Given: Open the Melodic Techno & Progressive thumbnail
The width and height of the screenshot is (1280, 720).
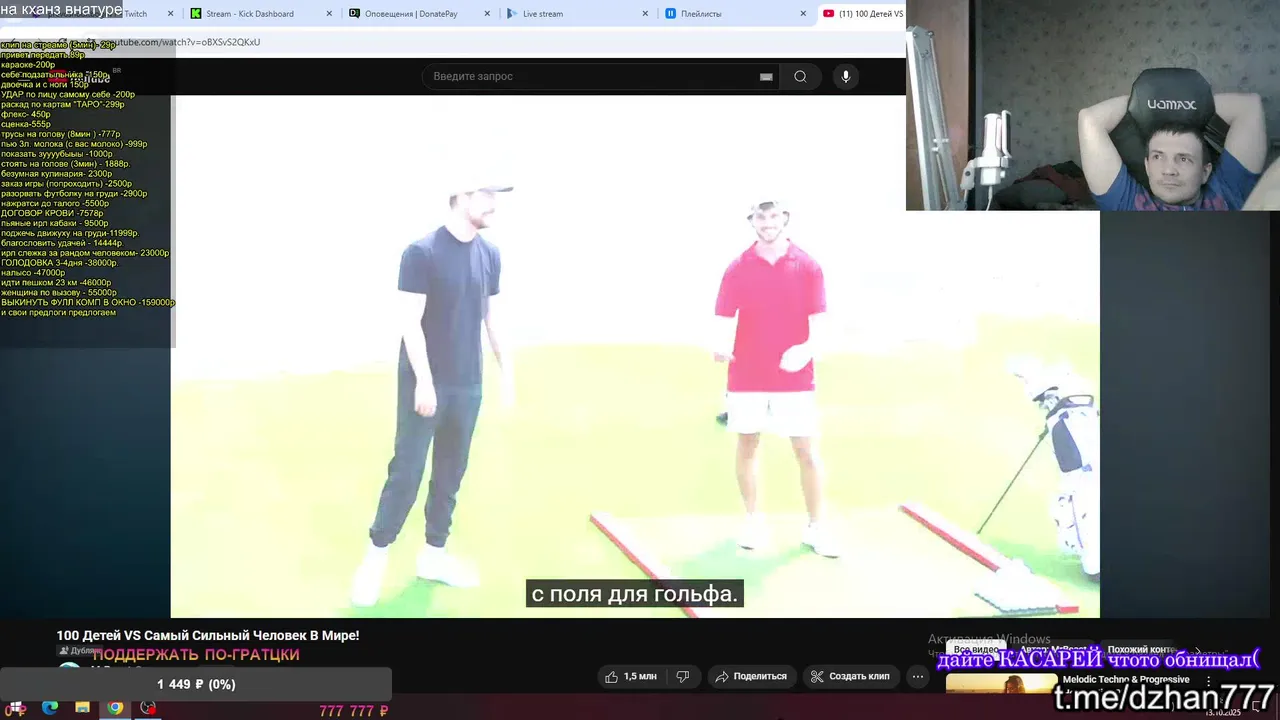Looking at the screenshot, I should tap(1001, 684).
